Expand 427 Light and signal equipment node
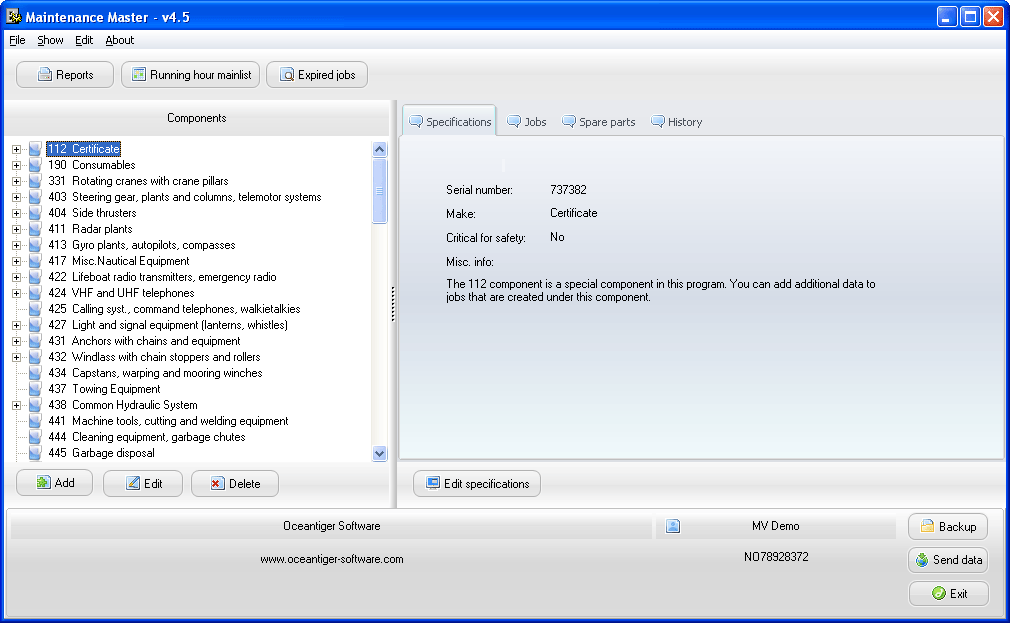Viewport: 1010px width, 623px height. [x=16, y=325]
